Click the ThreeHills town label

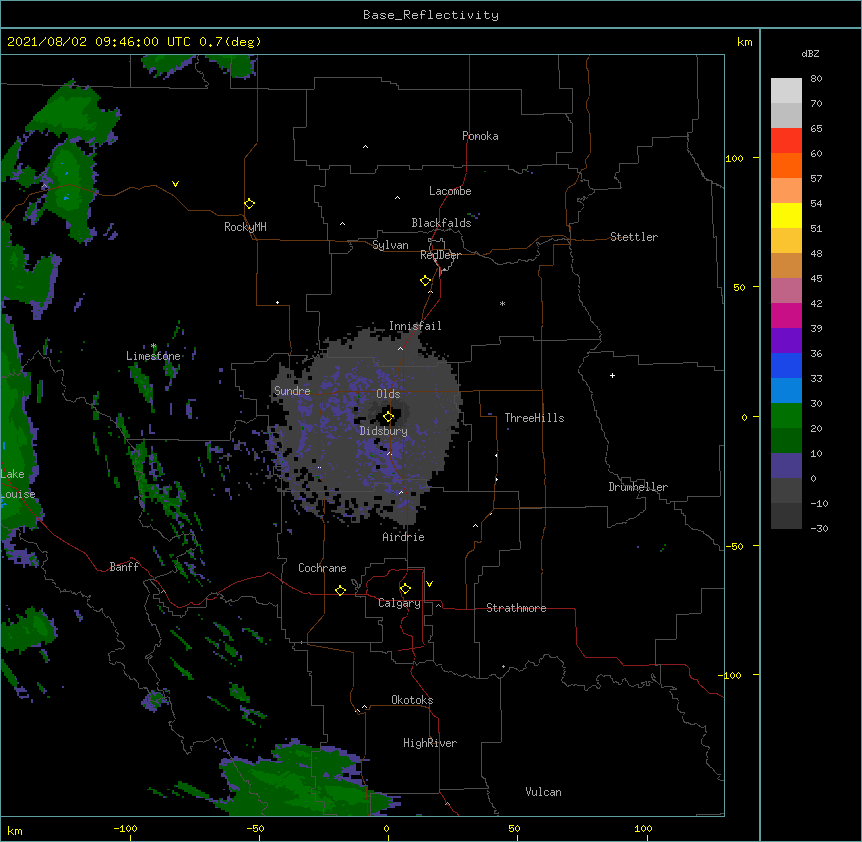(x=534, y=418)
